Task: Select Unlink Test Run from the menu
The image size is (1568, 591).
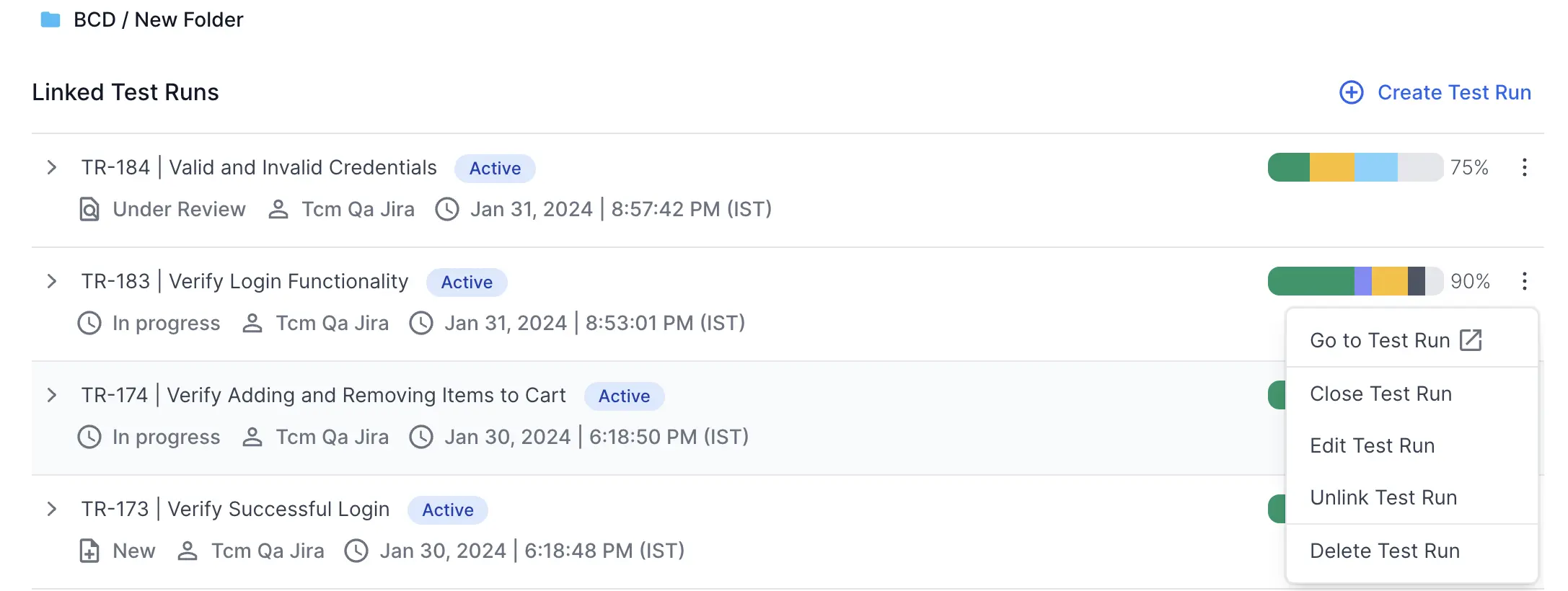Action: [1383, 497]
